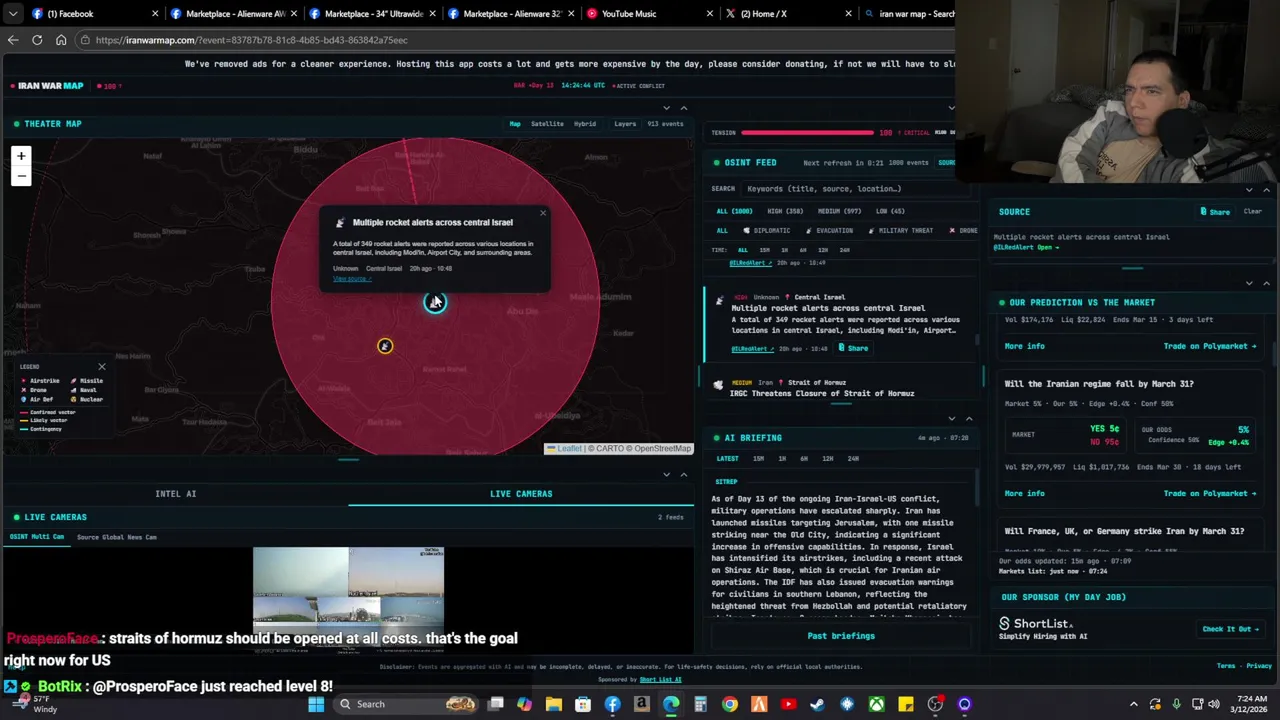The height and width of the screenshot is (720, 1280).
Task: Set feed time filter to 24H
Action: [844, 250]
